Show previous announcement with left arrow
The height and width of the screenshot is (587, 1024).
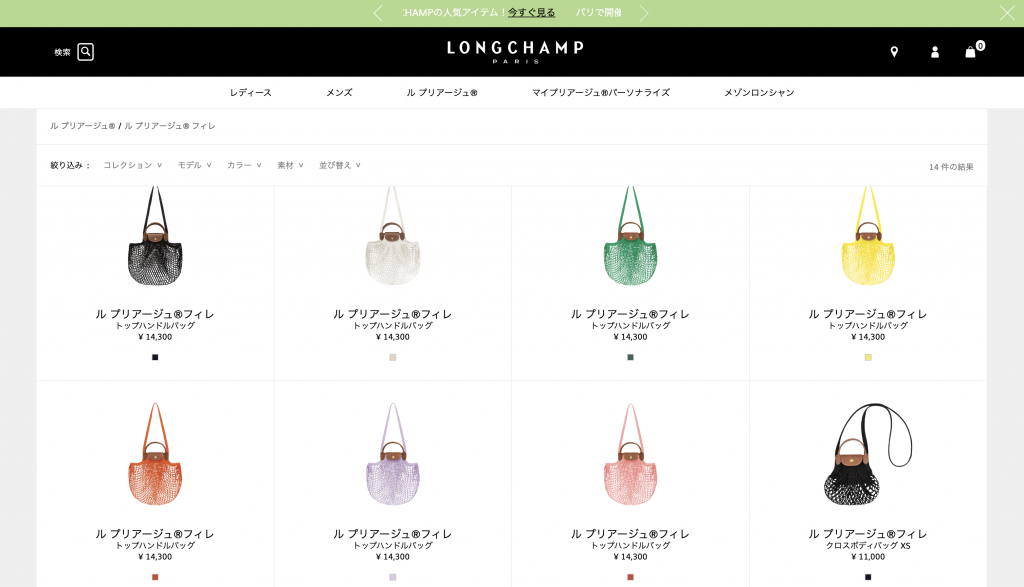377,13
